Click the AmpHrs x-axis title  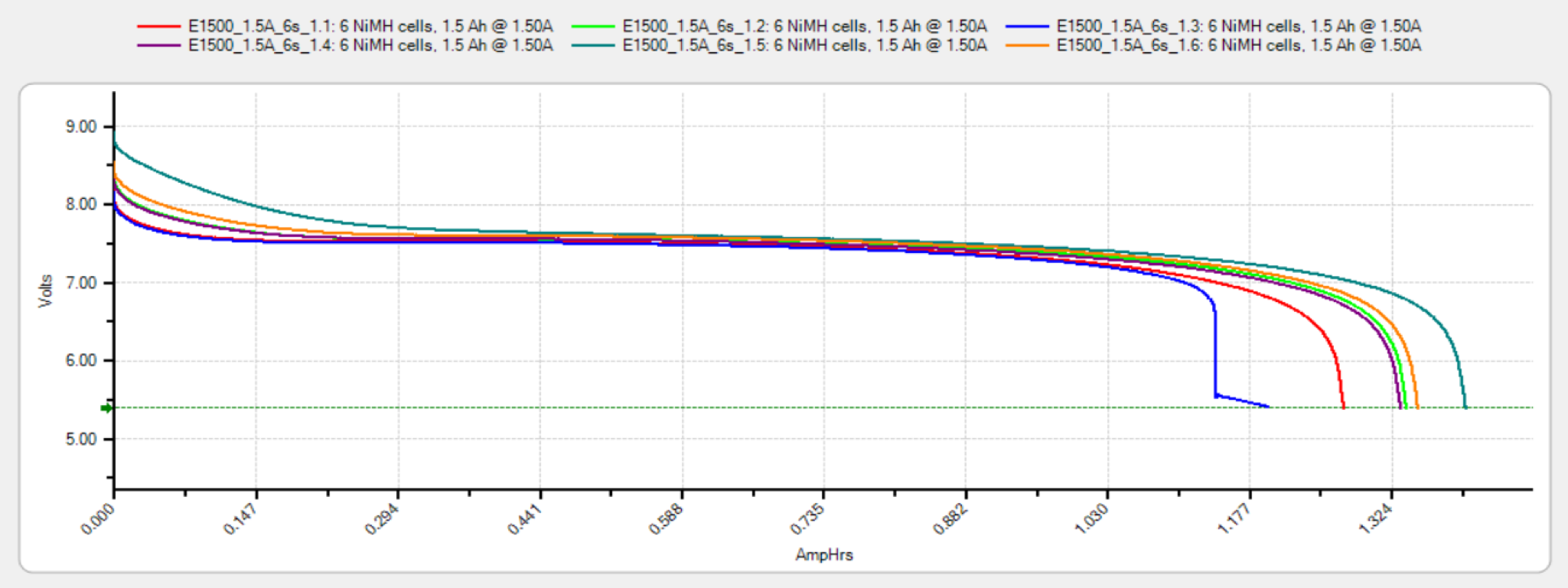coord(823,555)
